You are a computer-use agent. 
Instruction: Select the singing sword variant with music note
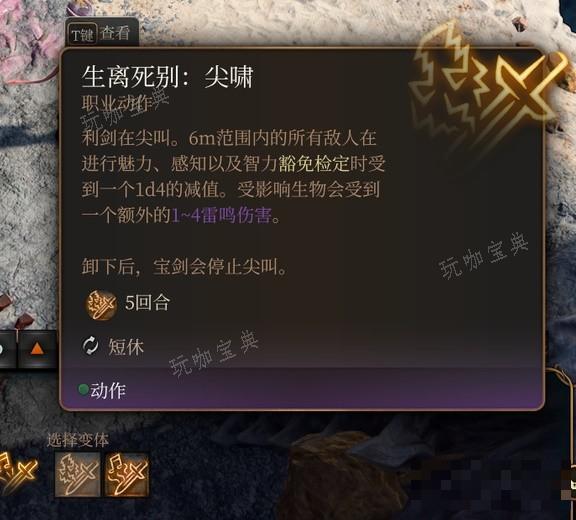(x=127, y=474)
